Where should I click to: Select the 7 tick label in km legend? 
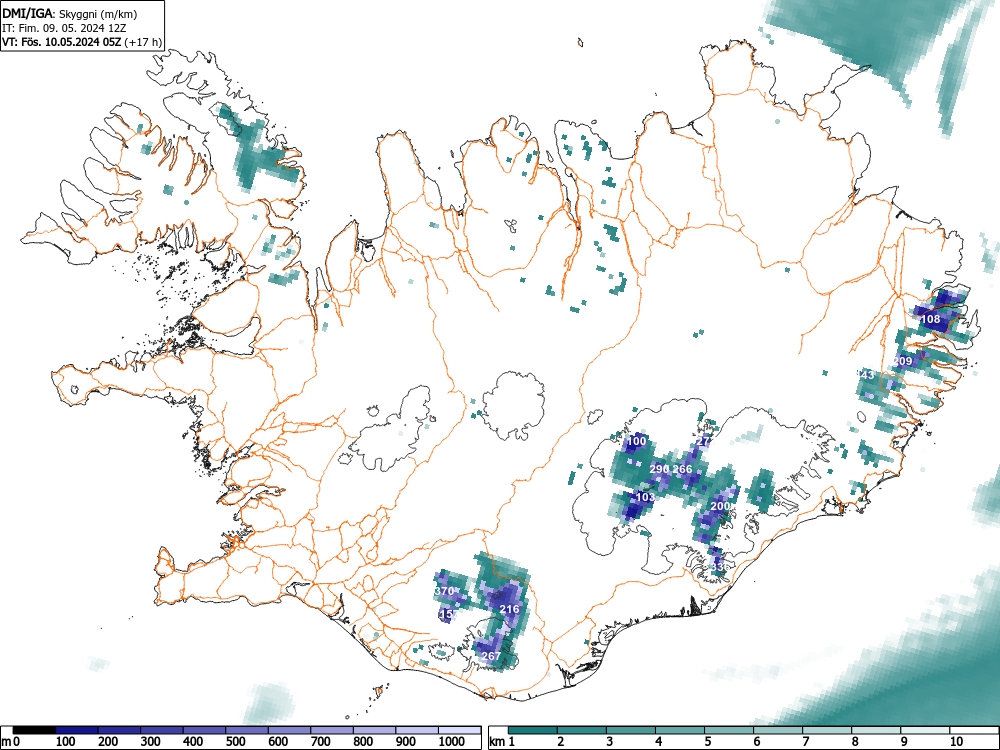pyautogui.click(x=806, y=742)
